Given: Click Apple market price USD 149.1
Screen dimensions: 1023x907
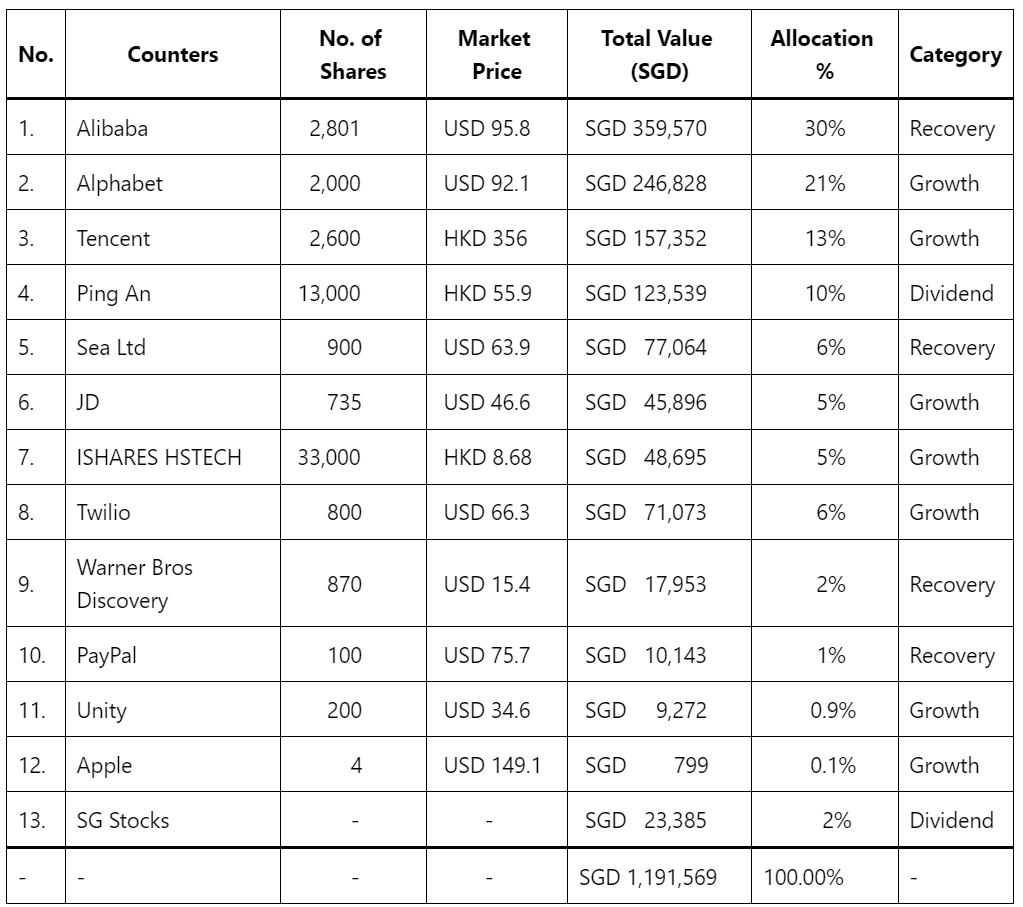Looking at the screenshot, I should click(493, 765).
